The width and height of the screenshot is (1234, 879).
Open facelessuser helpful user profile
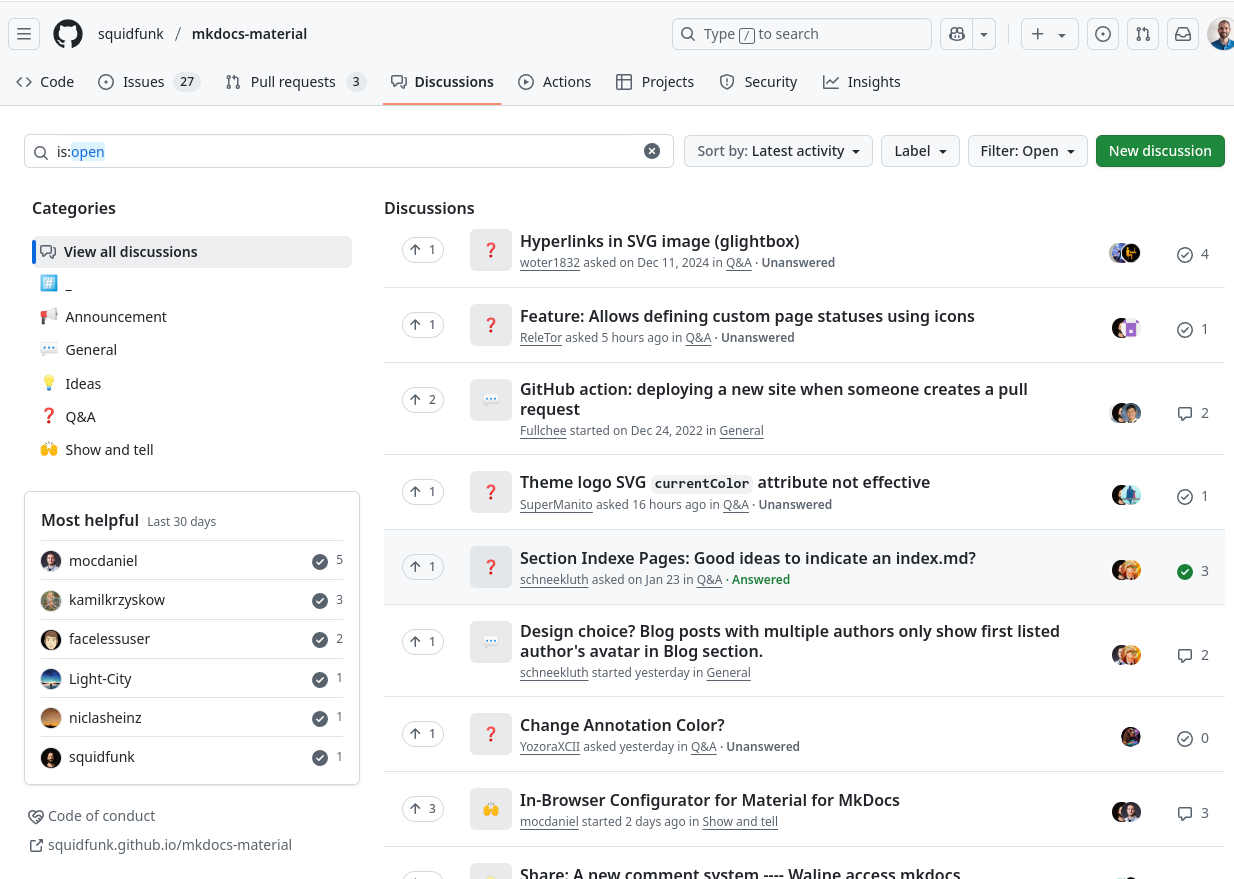pyautogui.click(x=109, y=639)
